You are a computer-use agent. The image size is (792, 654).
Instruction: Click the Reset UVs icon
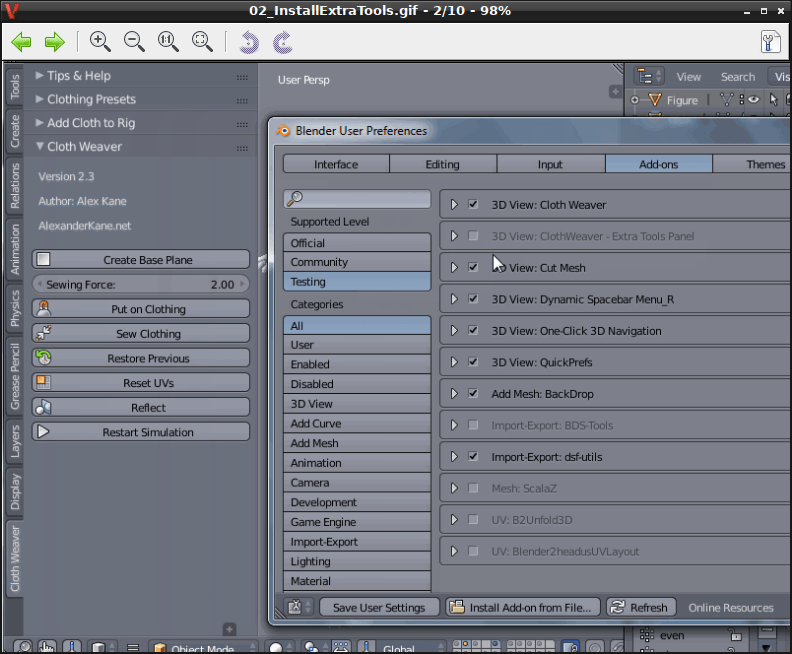(x=44, y=382)
